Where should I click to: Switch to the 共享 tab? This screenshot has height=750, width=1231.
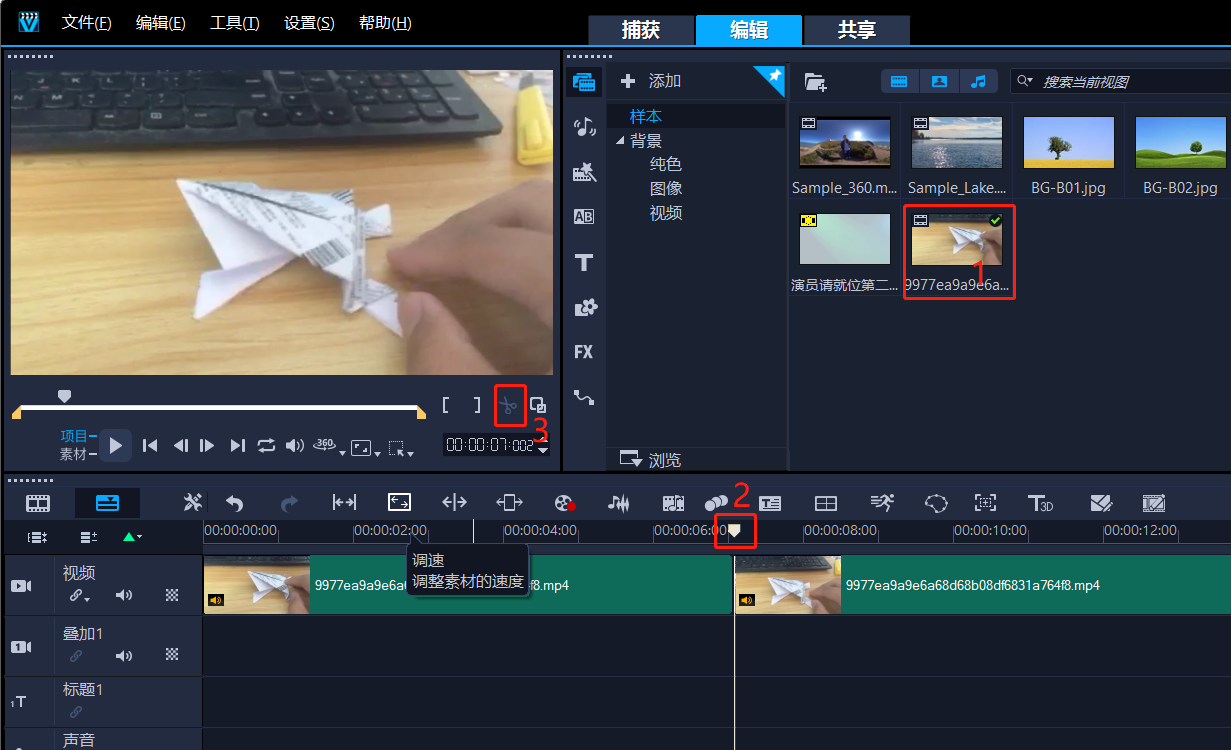coord(856,30)
